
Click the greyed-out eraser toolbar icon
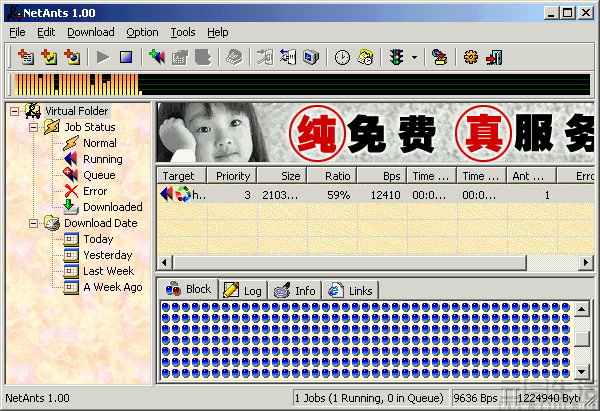pos(234,57)
